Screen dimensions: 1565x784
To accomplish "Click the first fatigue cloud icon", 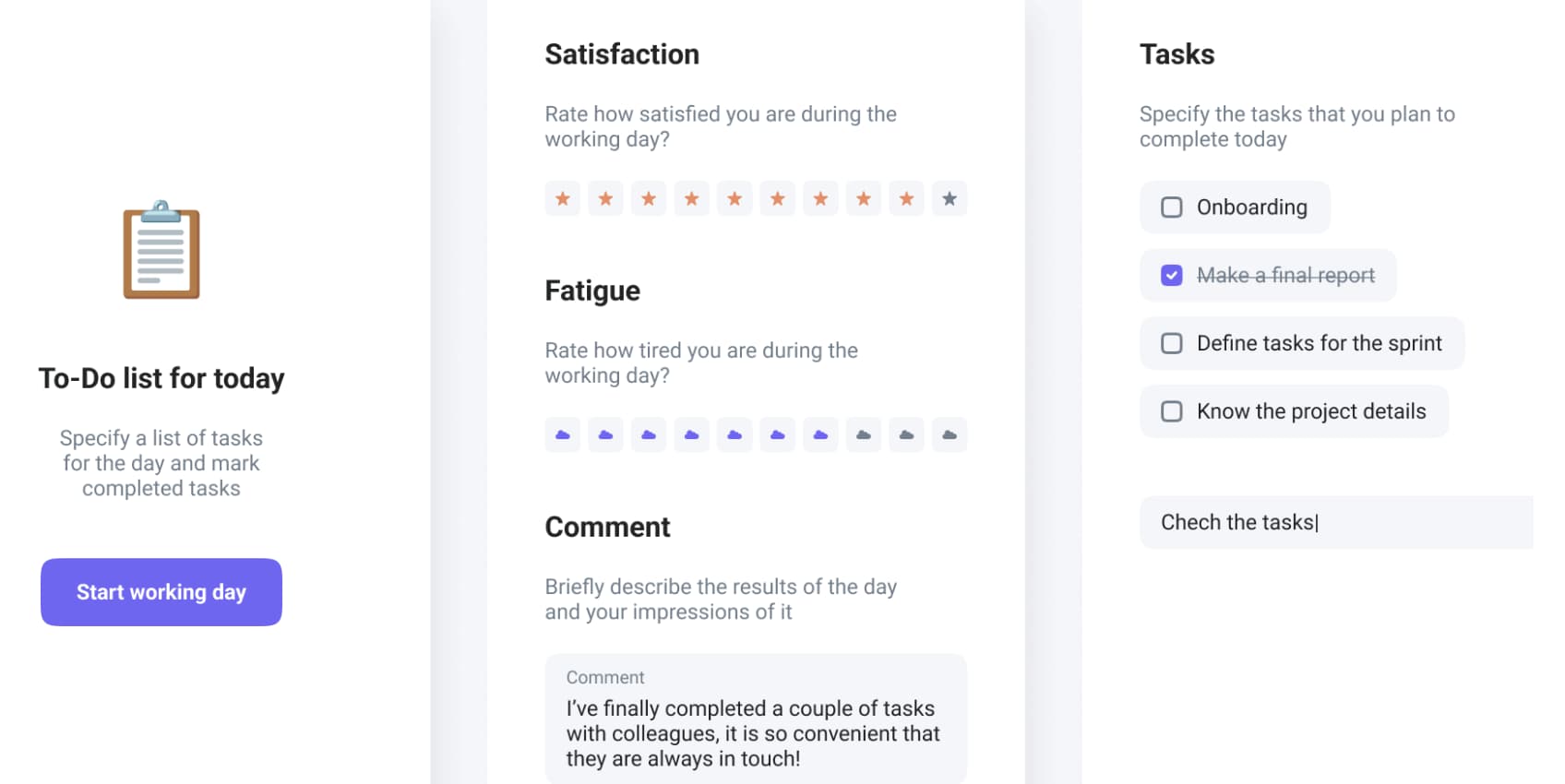I will [562, 434].
